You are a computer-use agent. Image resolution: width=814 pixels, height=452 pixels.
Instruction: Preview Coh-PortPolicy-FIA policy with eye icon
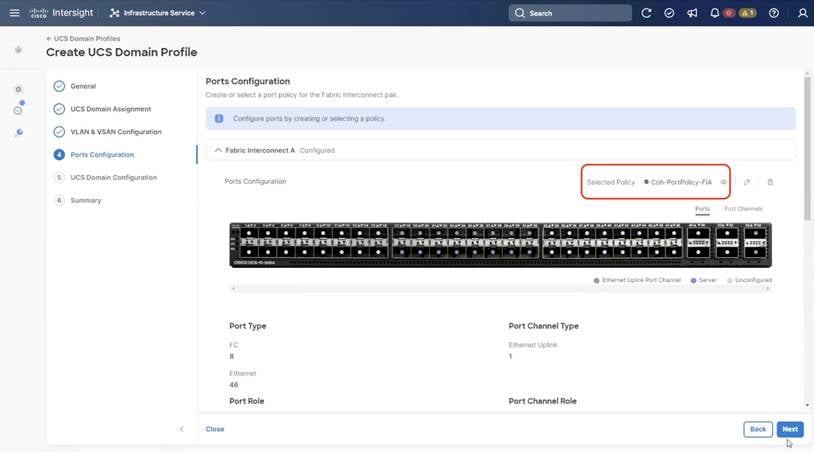723,182
